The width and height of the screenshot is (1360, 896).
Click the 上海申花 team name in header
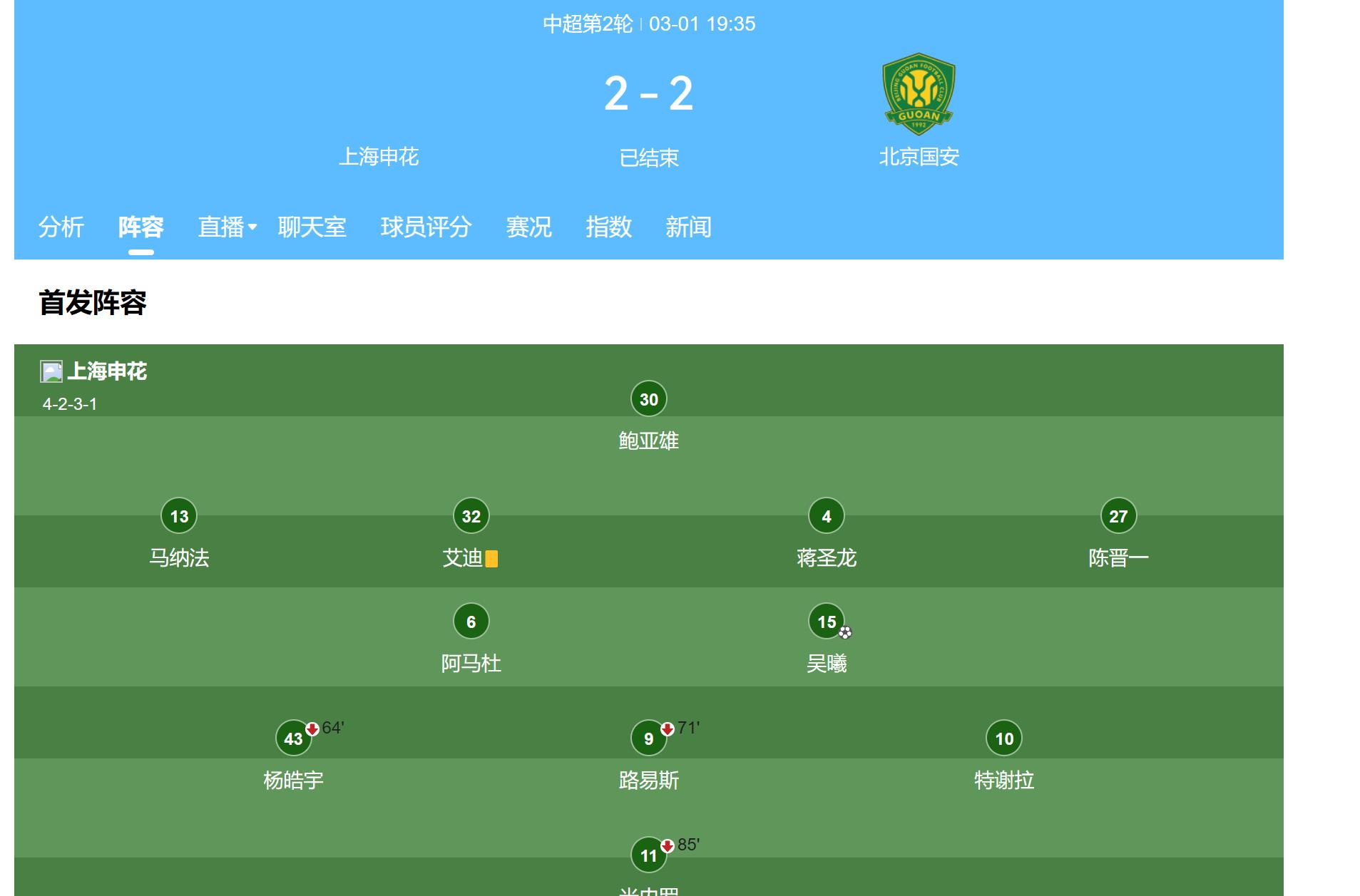tap(379, 157)
